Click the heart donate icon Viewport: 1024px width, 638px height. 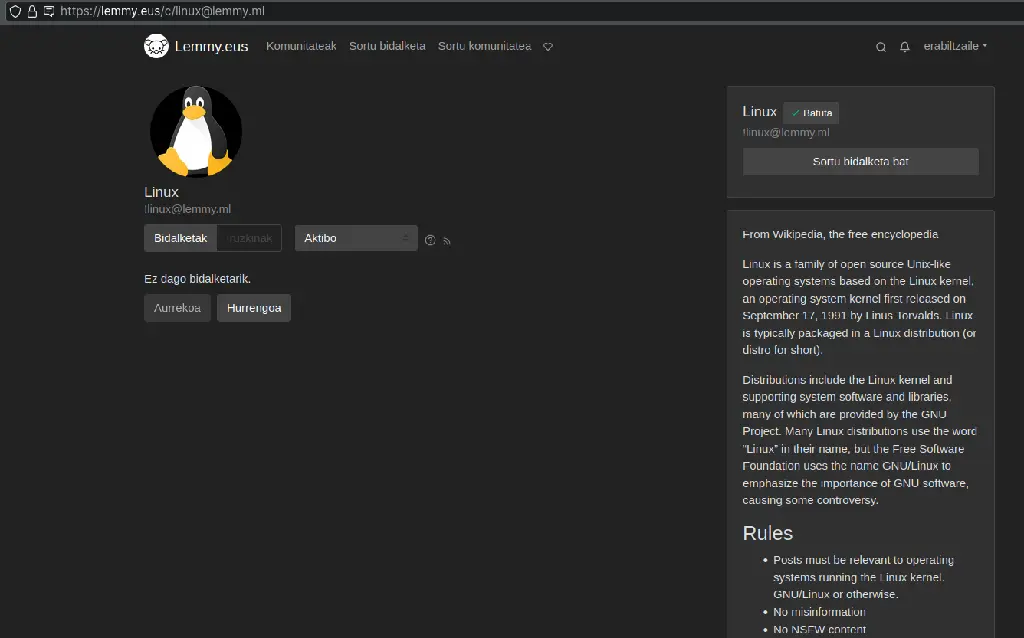click(x=548, y=47)
